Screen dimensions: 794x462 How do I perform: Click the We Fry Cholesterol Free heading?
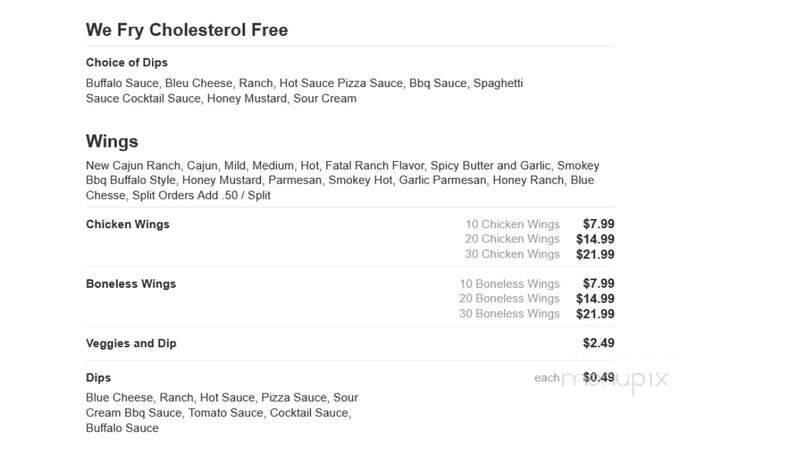click(x=187, y=30)
